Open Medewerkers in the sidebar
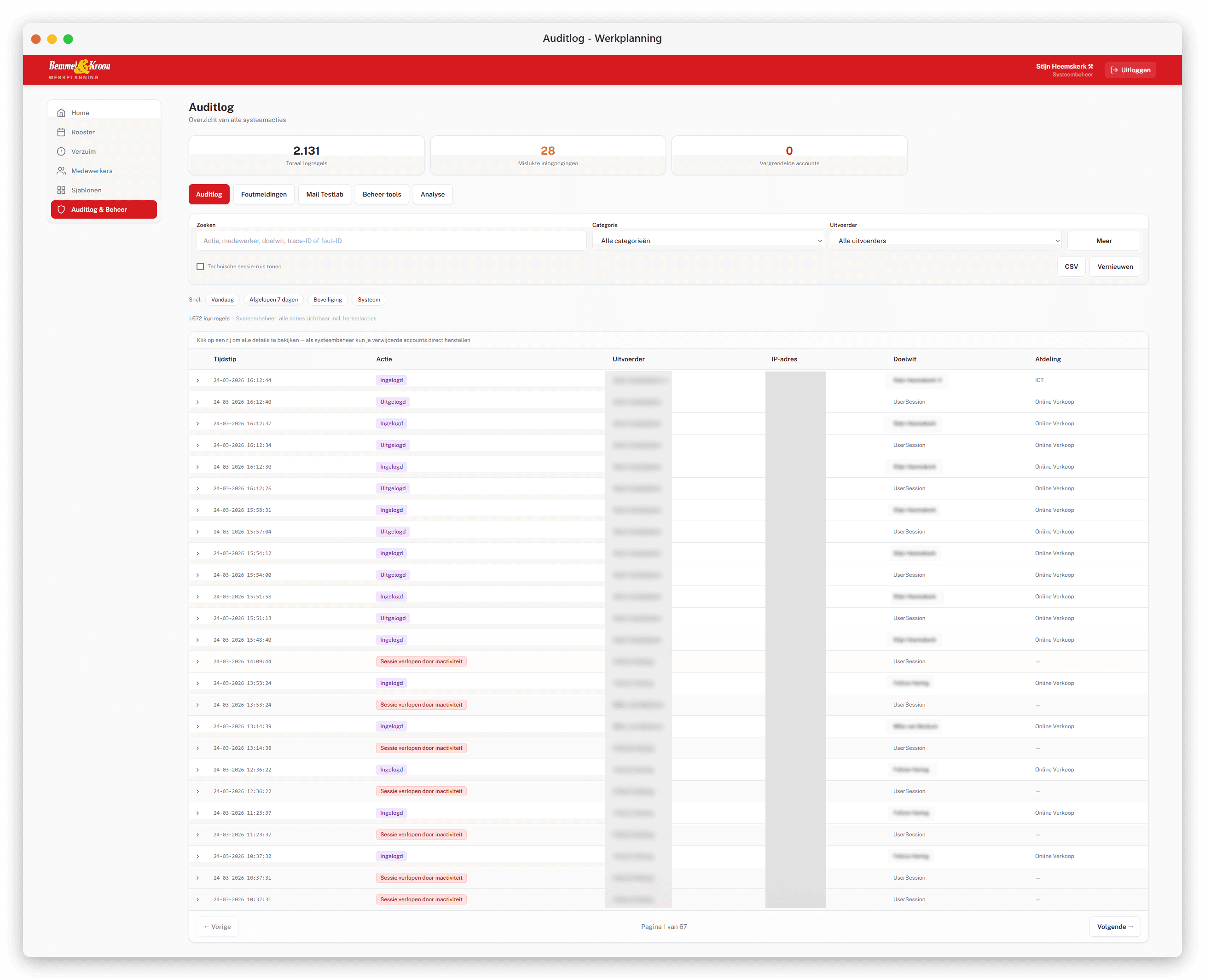This screenshot has width=1205, height=980. tap(104, 170)
